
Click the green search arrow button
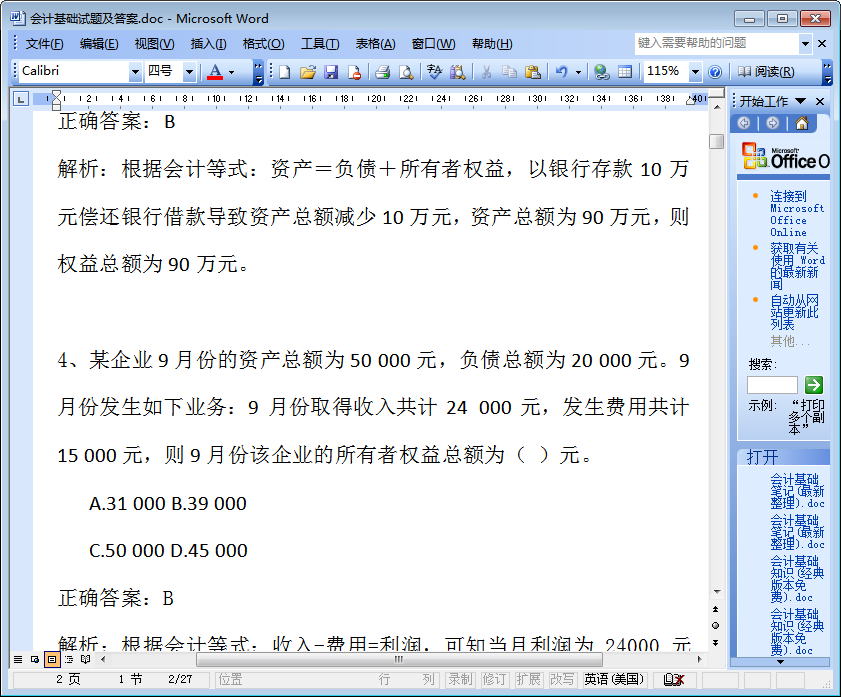[x=814, y=385]
